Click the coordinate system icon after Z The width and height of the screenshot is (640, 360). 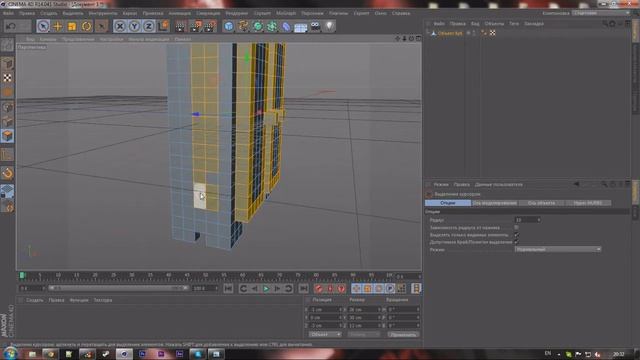pos(163,27)
